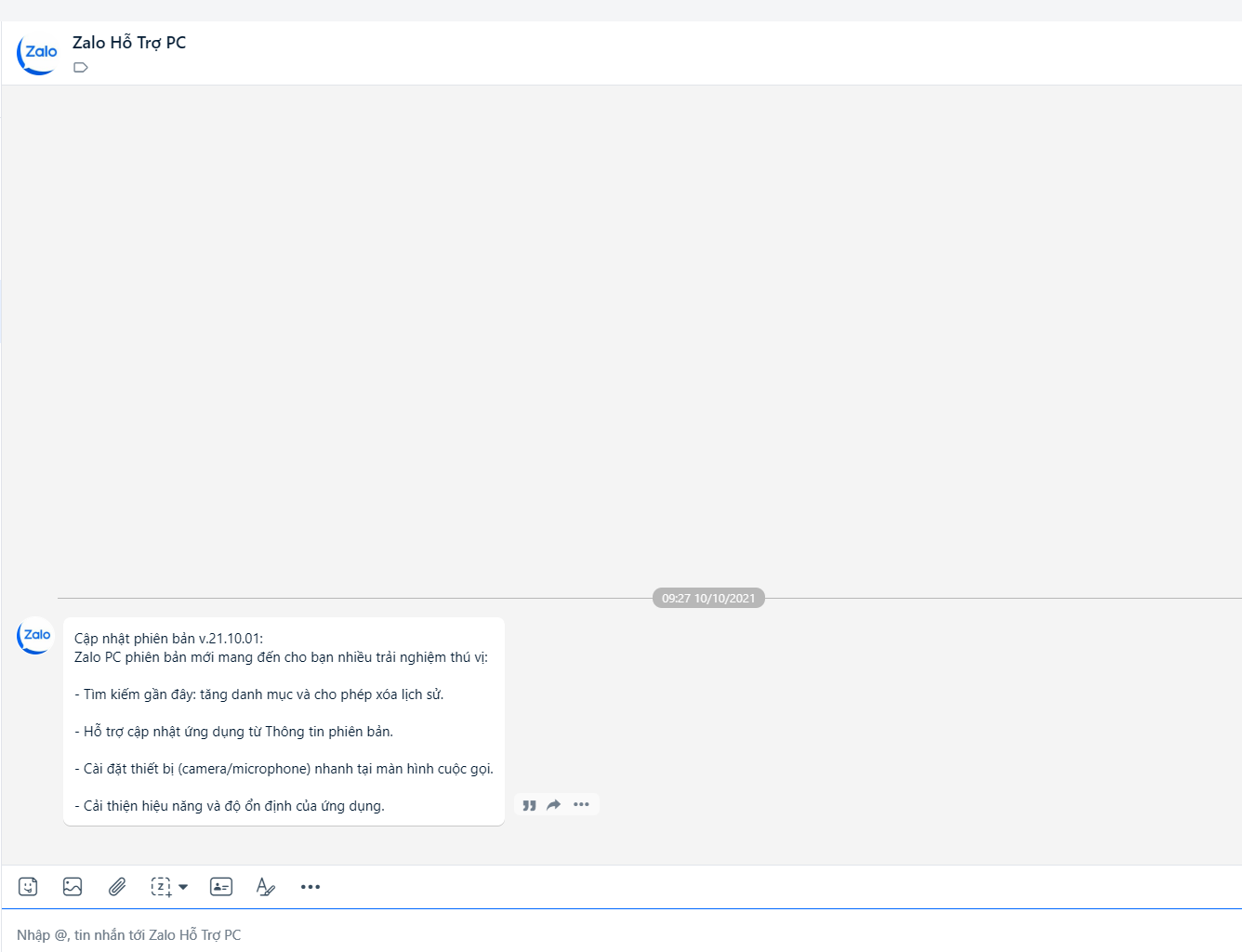Click the 'Cài đặt thiết bị' message line
Screen dimensions: 1242x952
284,769
